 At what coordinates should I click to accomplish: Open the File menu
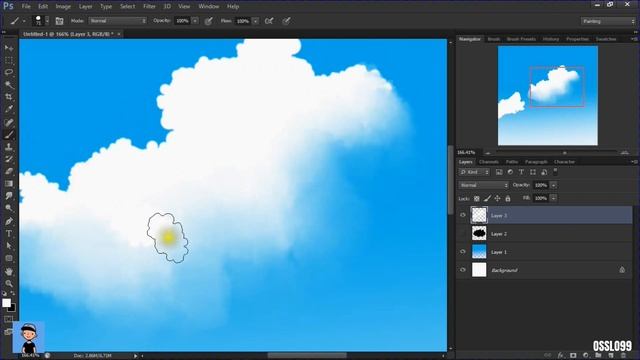(26, 7)
